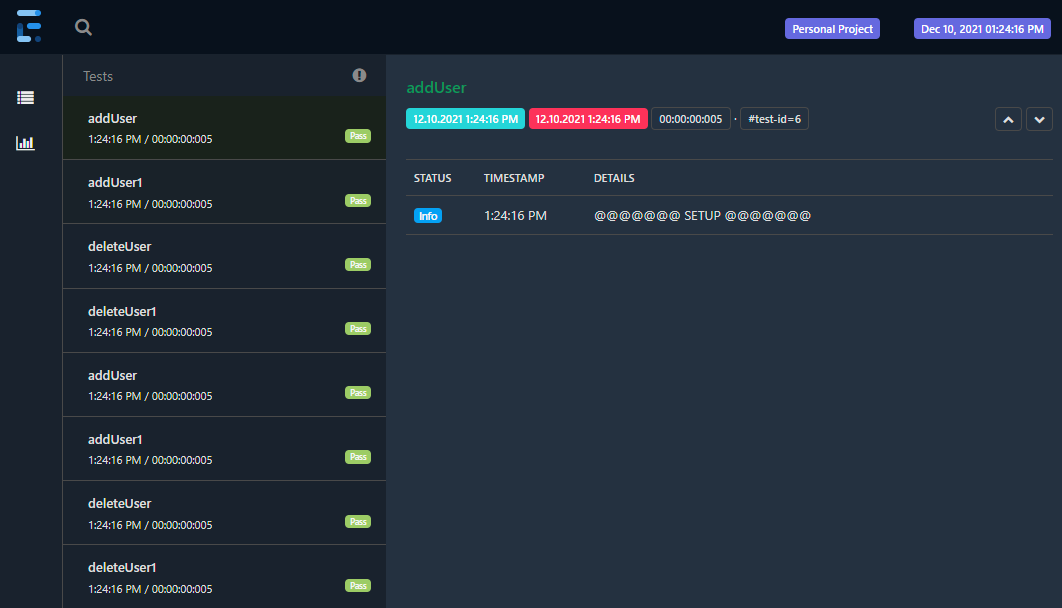Click the green addUser title in details
This screenshot has height=608, width=1062.
pyautogui.click(x=436, y=87)
